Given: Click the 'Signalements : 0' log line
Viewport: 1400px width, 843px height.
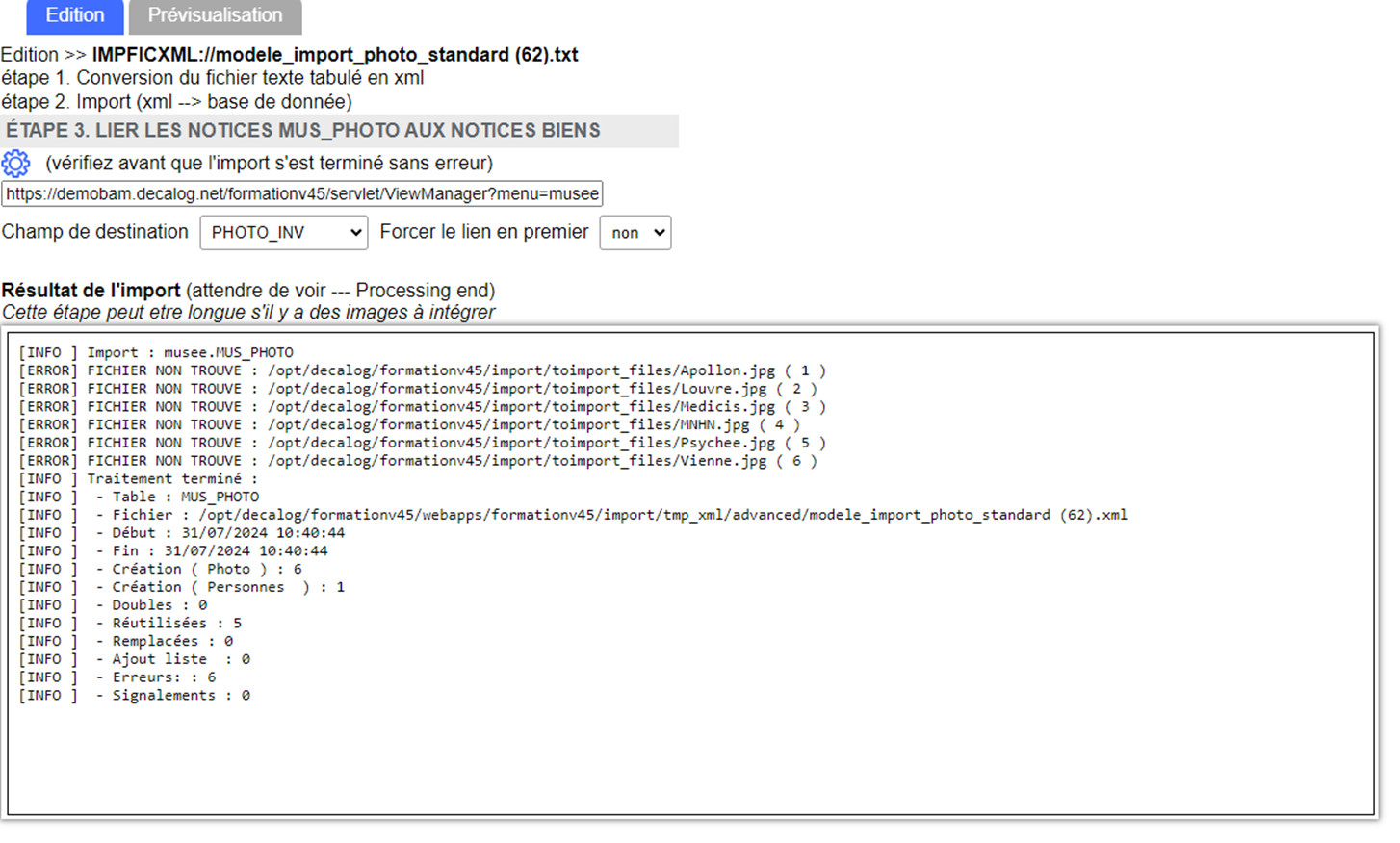Looking at the screenshot, I should pos(135,696).
